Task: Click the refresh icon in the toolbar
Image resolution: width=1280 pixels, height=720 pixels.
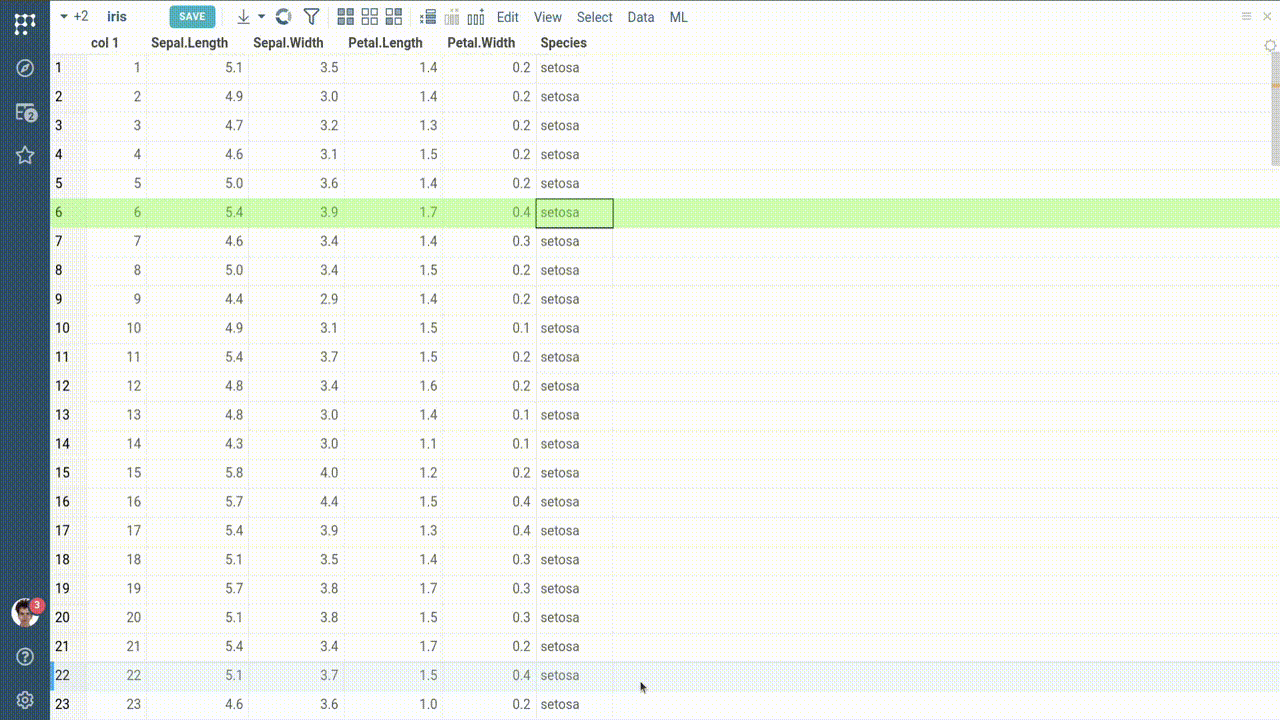Action: [x=283, y=17]
